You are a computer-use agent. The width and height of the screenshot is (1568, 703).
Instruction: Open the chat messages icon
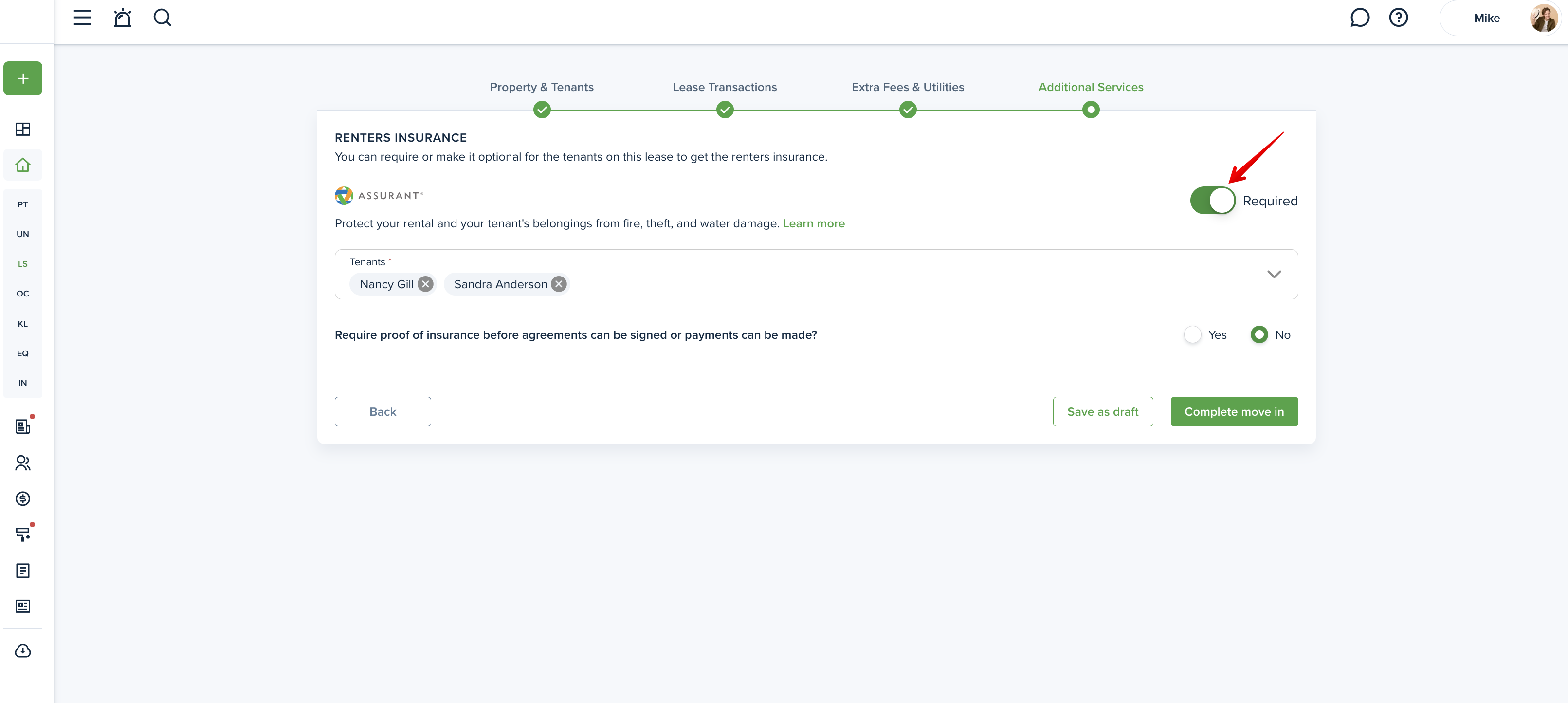click(x=1359, y=18)
